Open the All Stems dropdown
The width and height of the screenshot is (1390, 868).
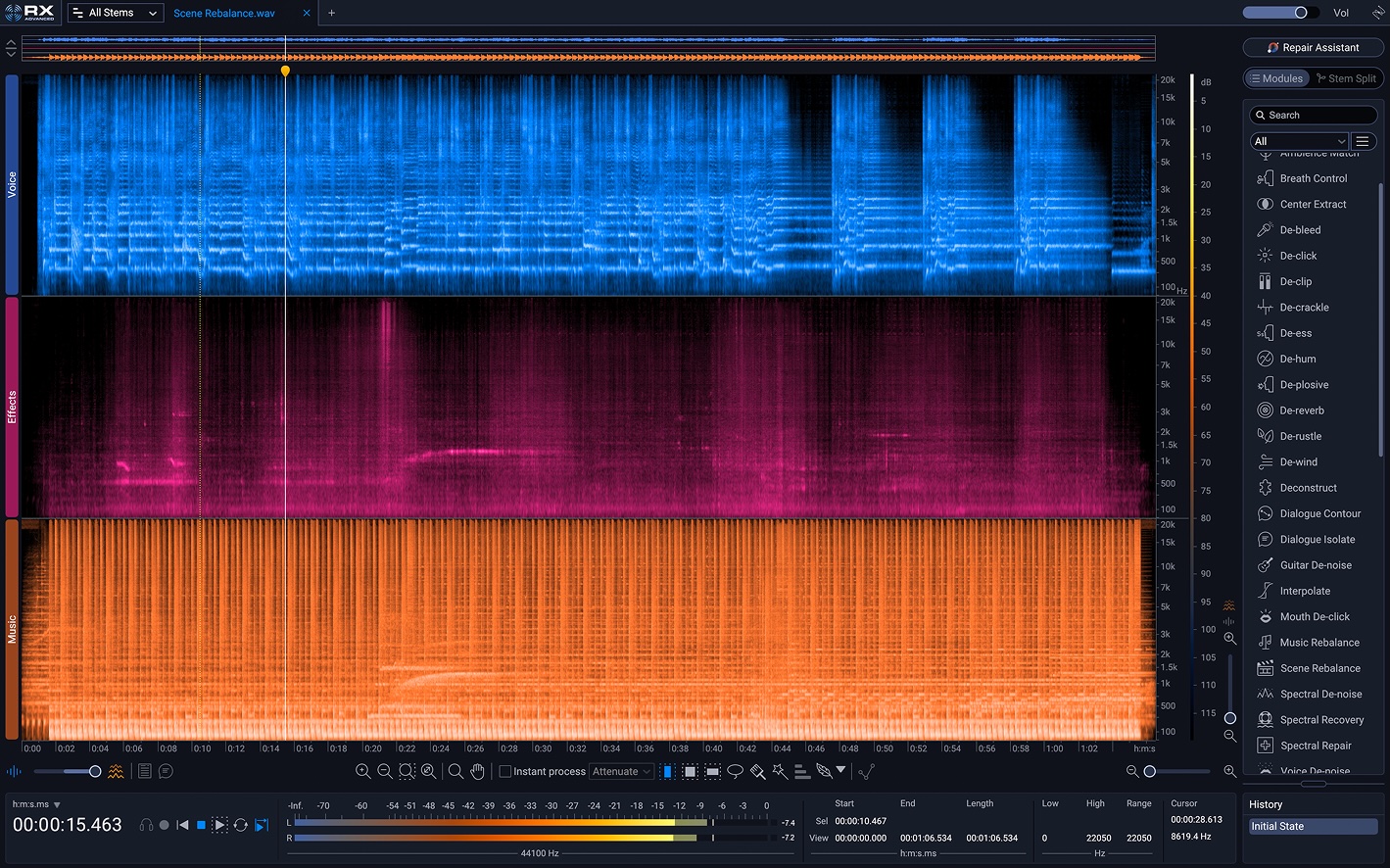click(x=116, y=13)
